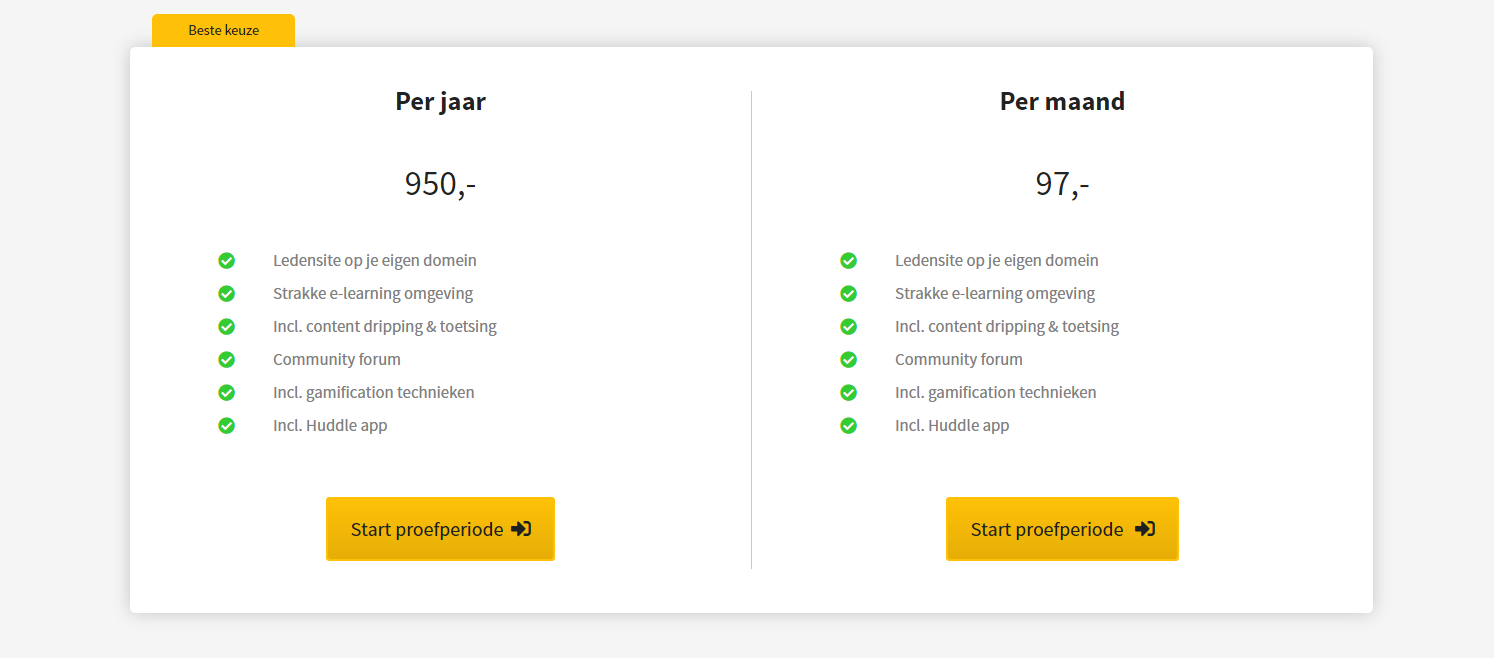The height and width of the screenshot is (658, 1494).
Task: Click the 97,- monthly price
Action: (1062, 184)
